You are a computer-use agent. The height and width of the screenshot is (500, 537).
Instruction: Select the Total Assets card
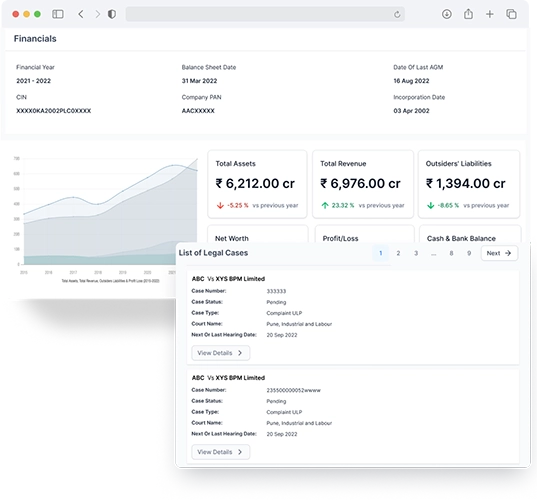pyautogui.click(x=257, y=184)
